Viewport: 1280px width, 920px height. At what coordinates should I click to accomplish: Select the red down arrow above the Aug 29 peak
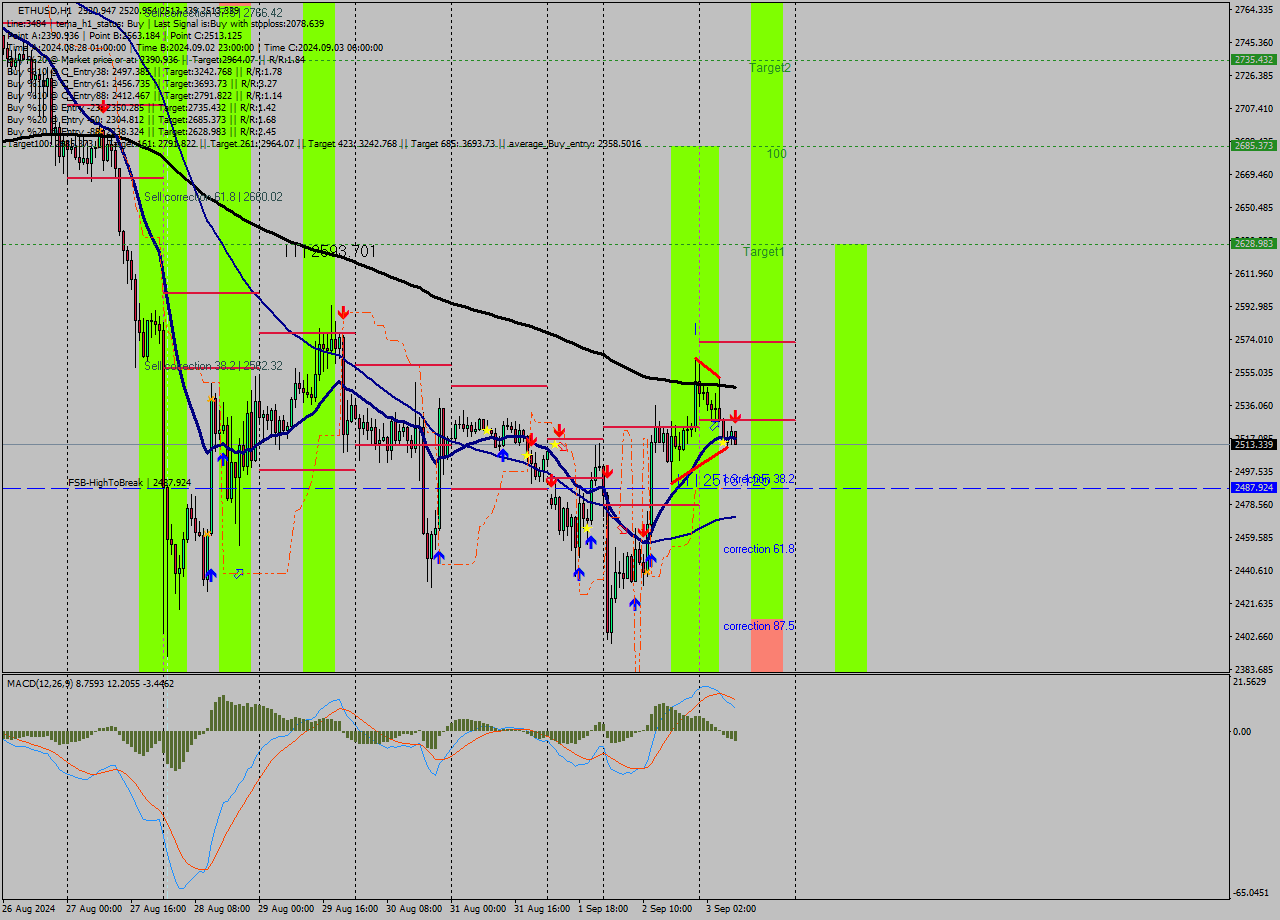tap(343, 313)
